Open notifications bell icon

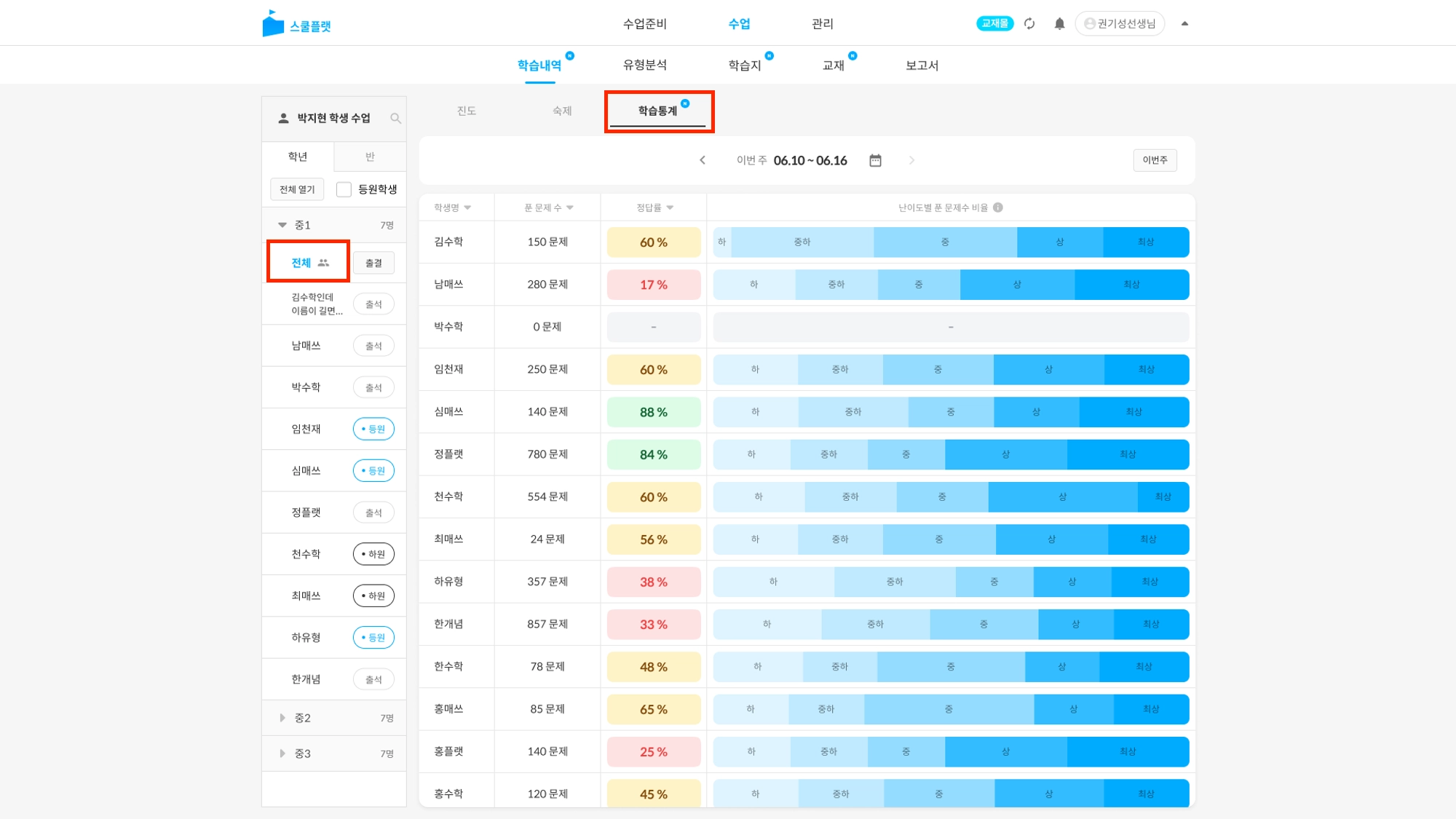click(x=1059, y=23)
